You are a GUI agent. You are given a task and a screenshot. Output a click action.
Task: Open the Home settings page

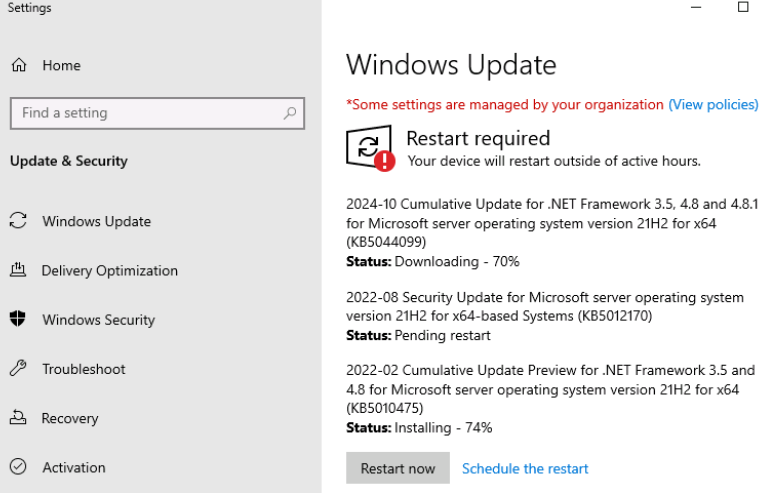[61, 66]
